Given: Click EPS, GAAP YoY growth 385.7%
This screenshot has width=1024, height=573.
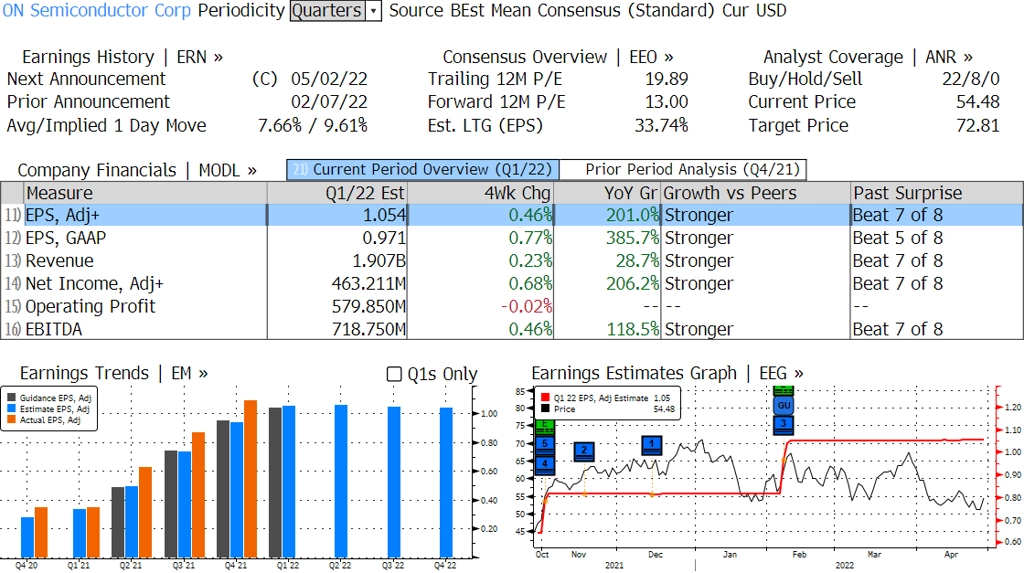Looking at the screenshot, I should (x=632, y=238).
